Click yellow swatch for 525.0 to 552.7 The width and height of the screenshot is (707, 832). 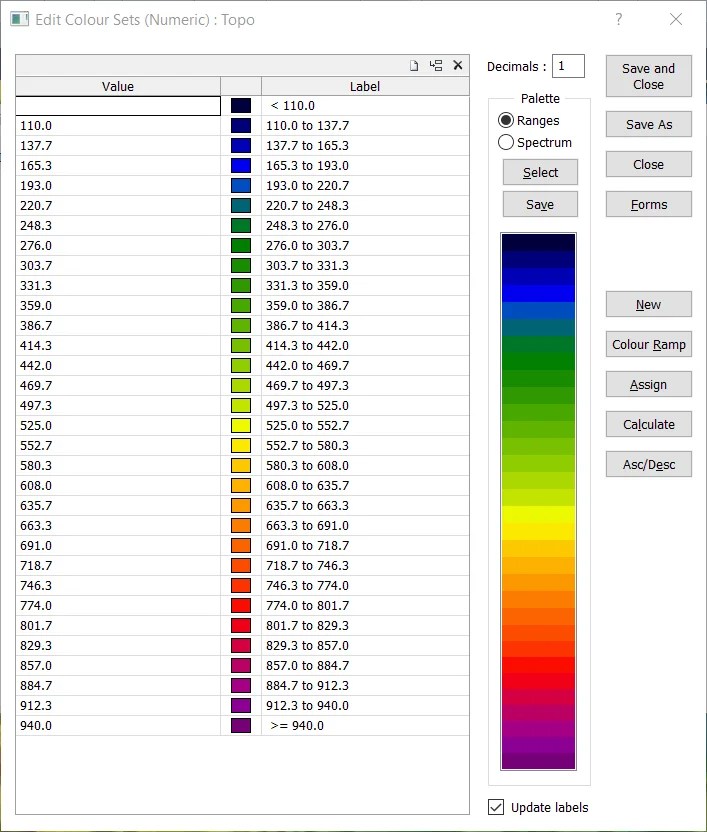[241, 426]
